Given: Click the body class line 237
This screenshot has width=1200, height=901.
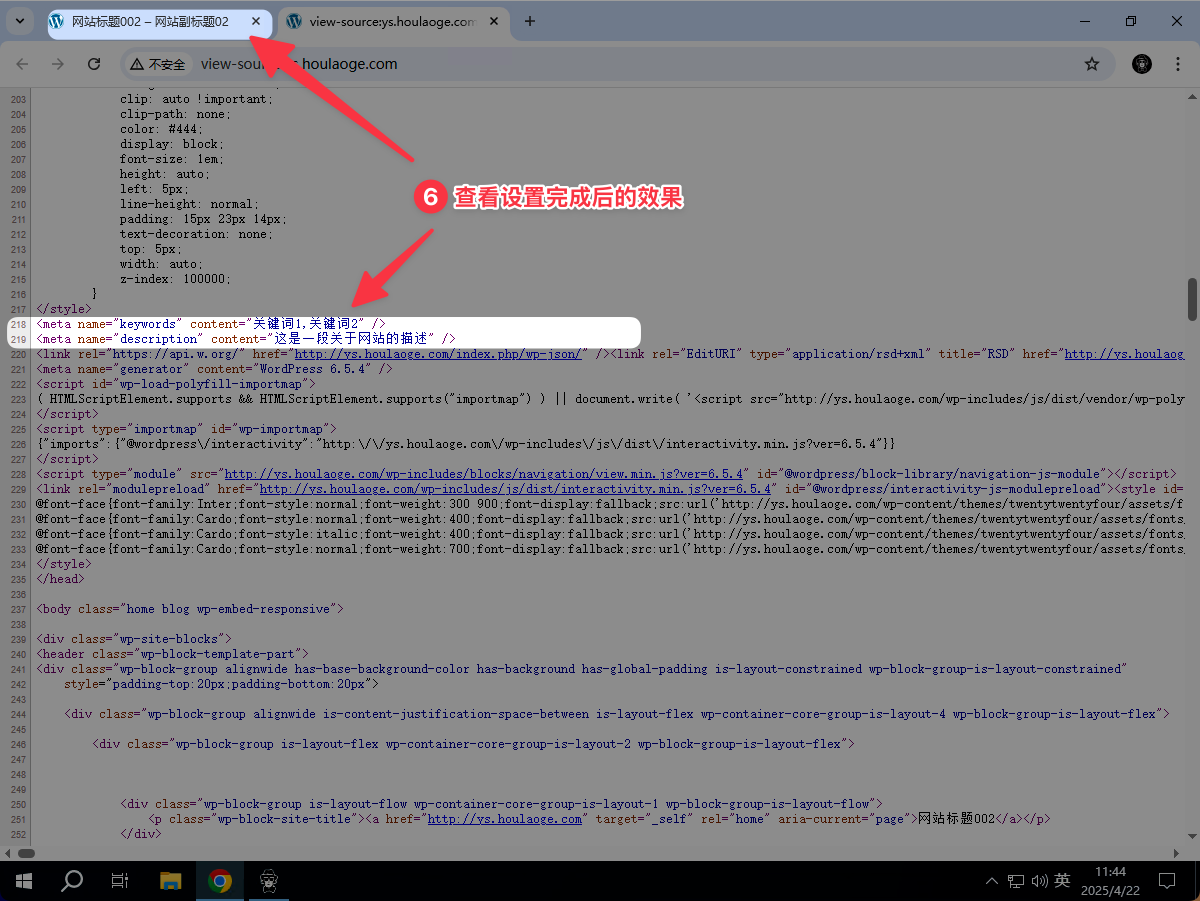Looking at the screenshot, I should tap(190, 609).
